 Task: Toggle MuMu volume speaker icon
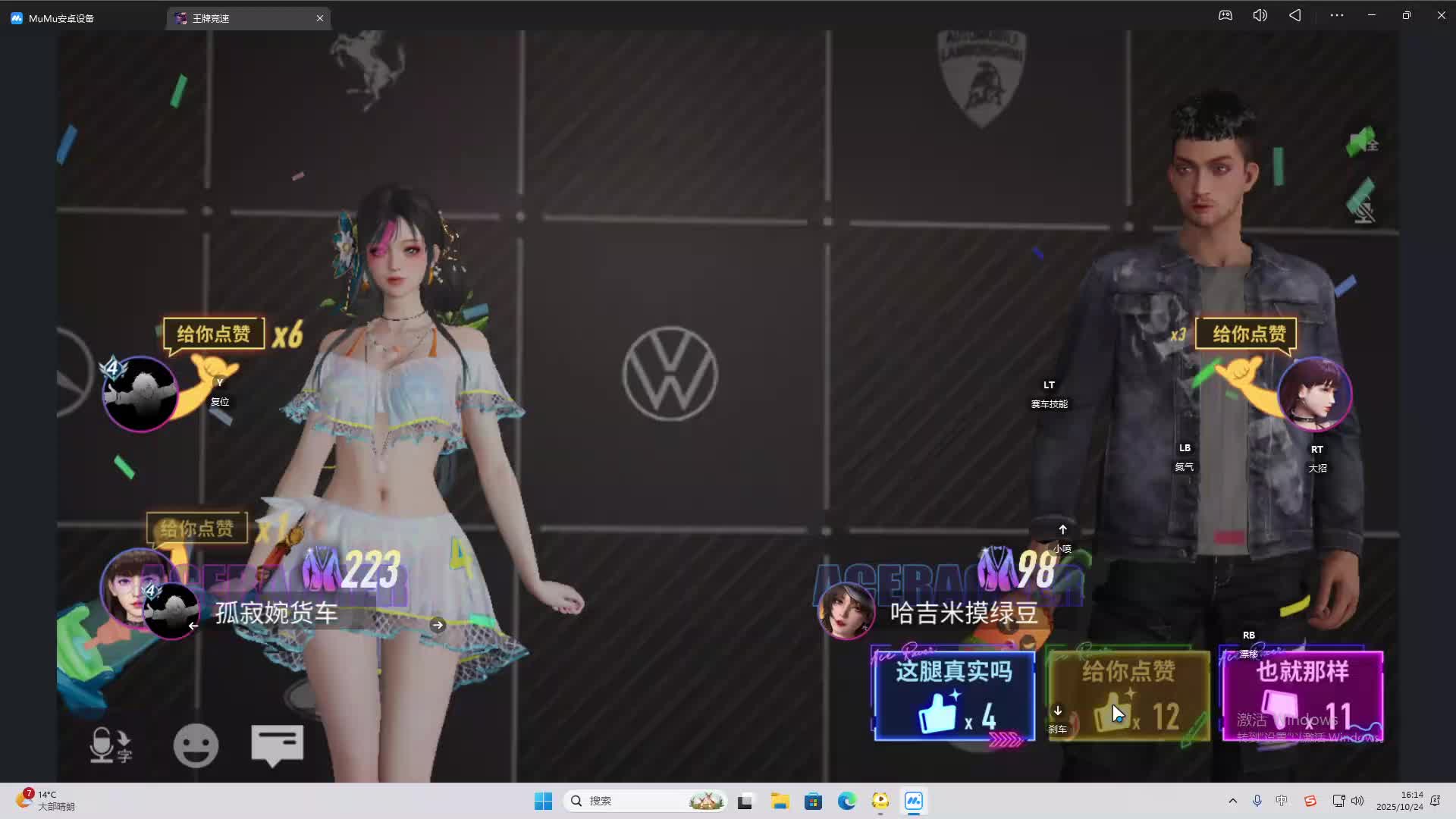pos(1260,15)
